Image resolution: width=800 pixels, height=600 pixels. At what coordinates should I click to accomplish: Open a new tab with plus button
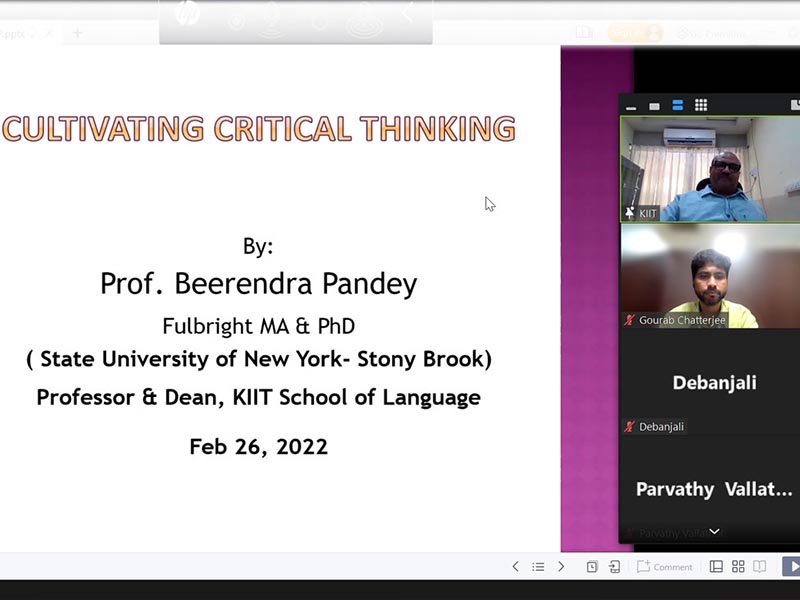[x=77, y=33]
